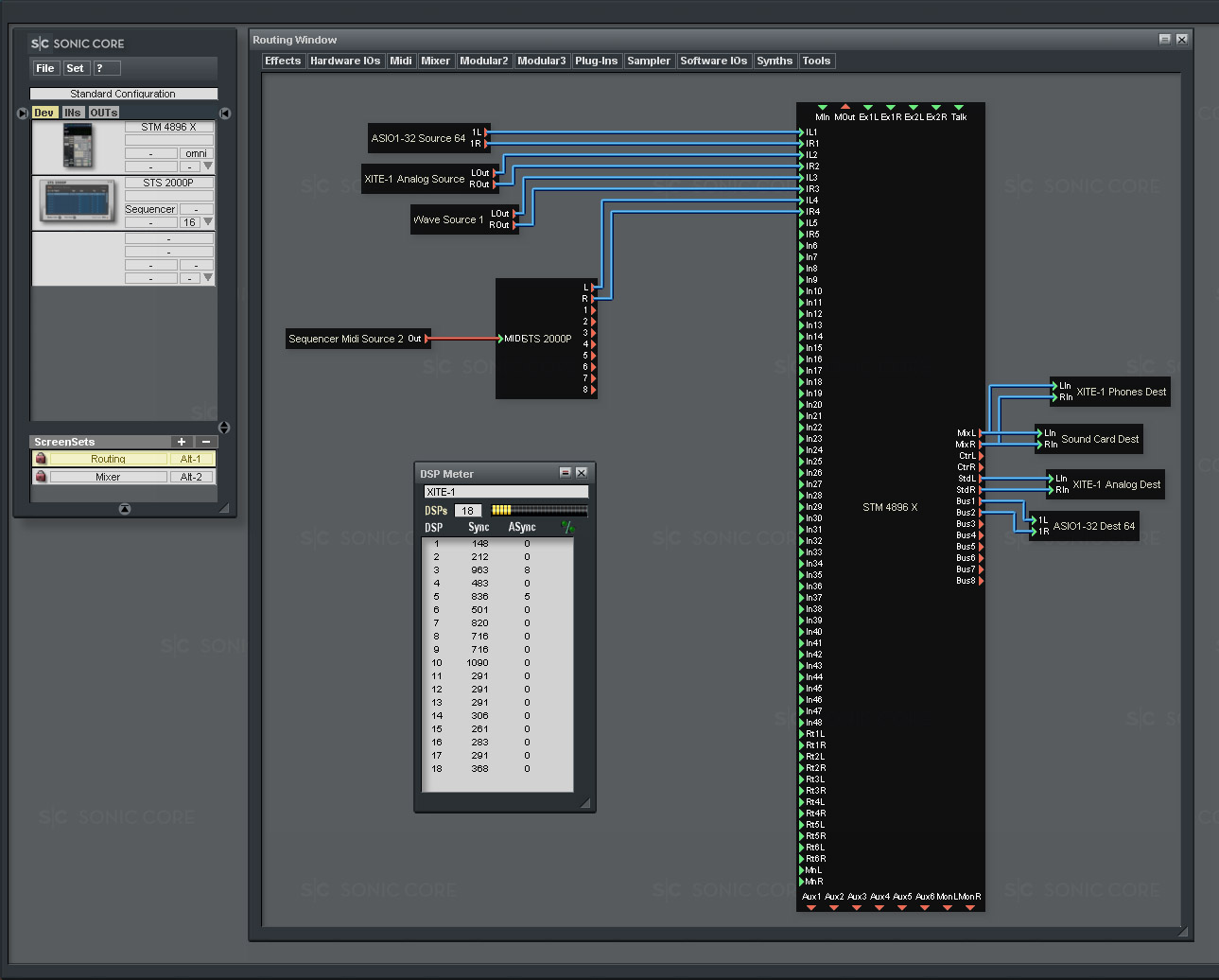
Task: Collapse the panel with the bottom arrow icon
Action: 125,509
